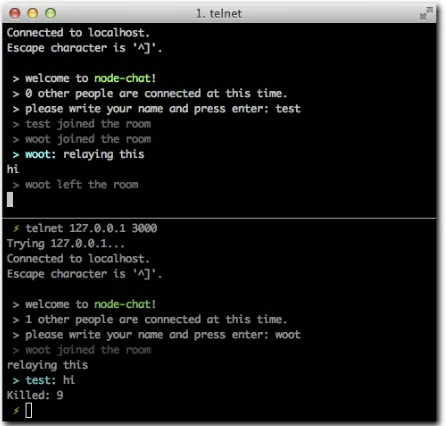Click the 'Killed: 9' line
This screenshot has width=446, height=426.
(35, 396)
